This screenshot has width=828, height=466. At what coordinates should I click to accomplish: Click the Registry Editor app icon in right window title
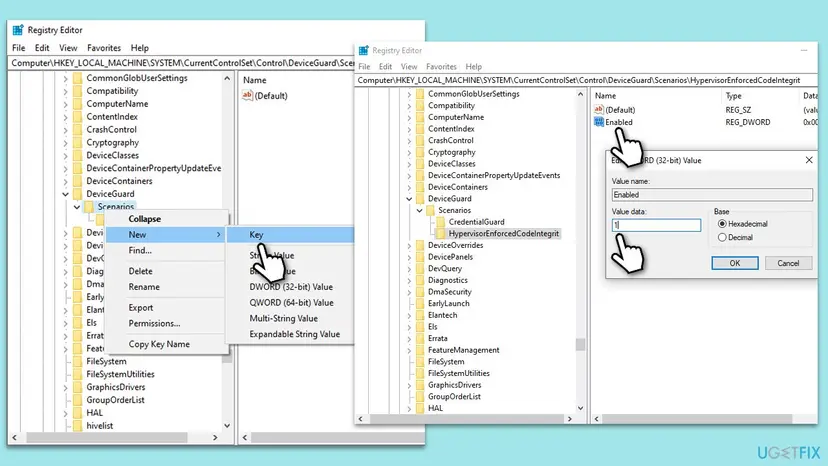363,50
